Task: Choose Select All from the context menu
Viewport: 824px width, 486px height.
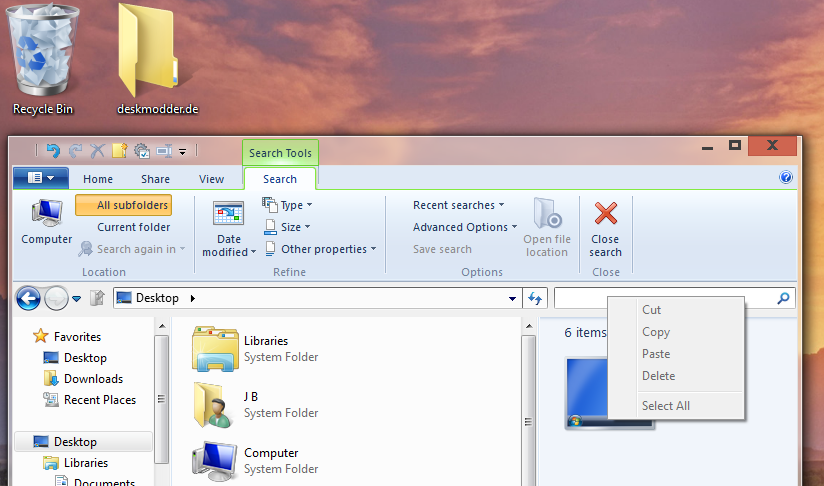Action: pyautogui.click(x=677, y=406)
